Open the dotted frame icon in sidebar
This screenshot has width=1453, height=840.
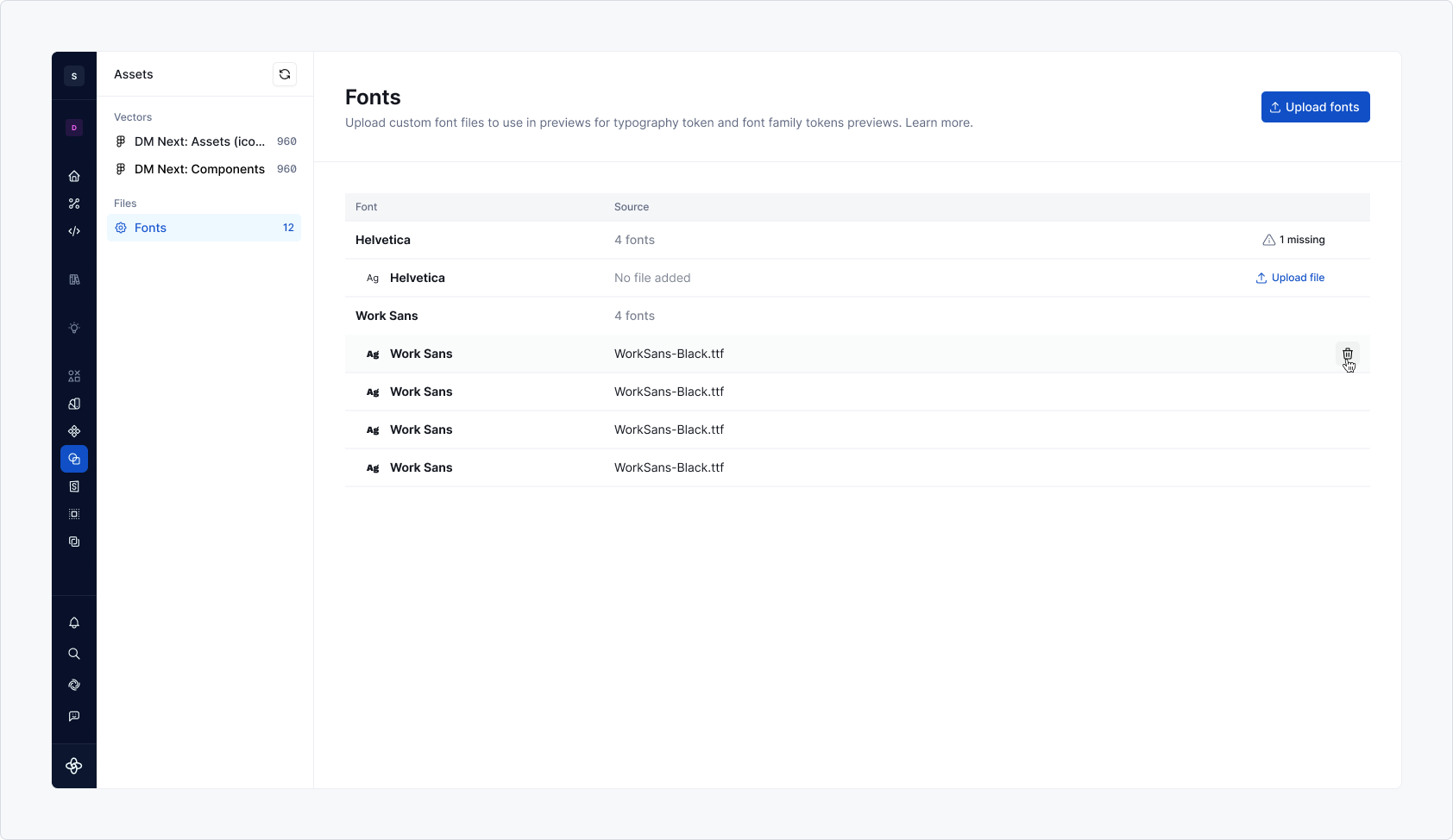pos(74,514)
